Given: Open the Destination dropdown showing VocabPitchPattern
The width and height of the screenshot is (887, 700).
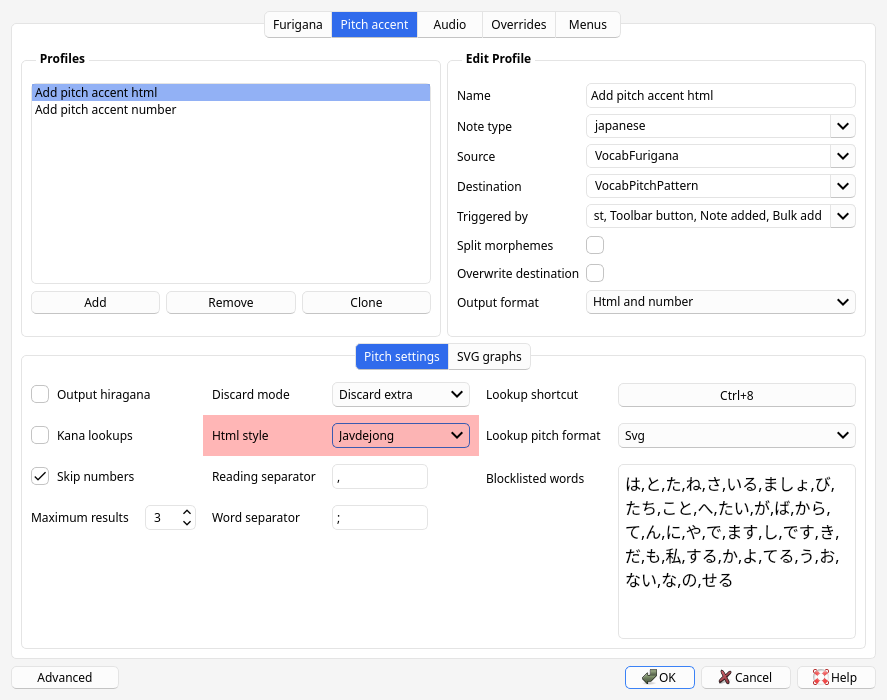Looking at the screenshot, I should [841, 186].
